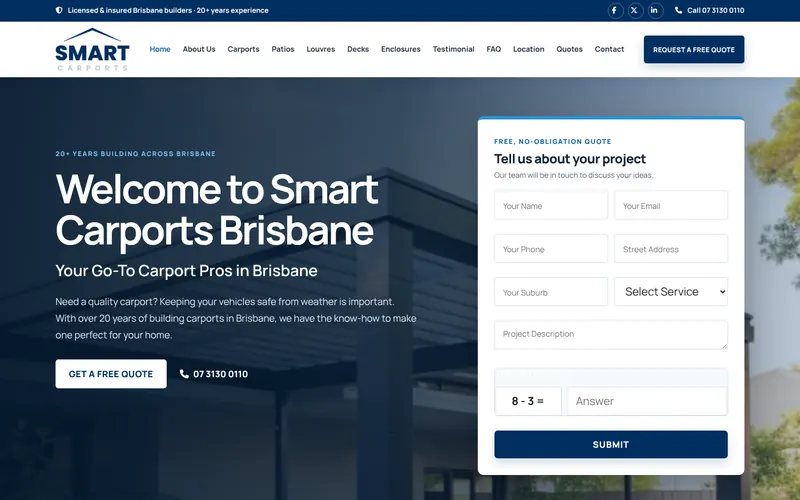
Task: Click into the Project Description textarea
Action: (x=611, y=335)
